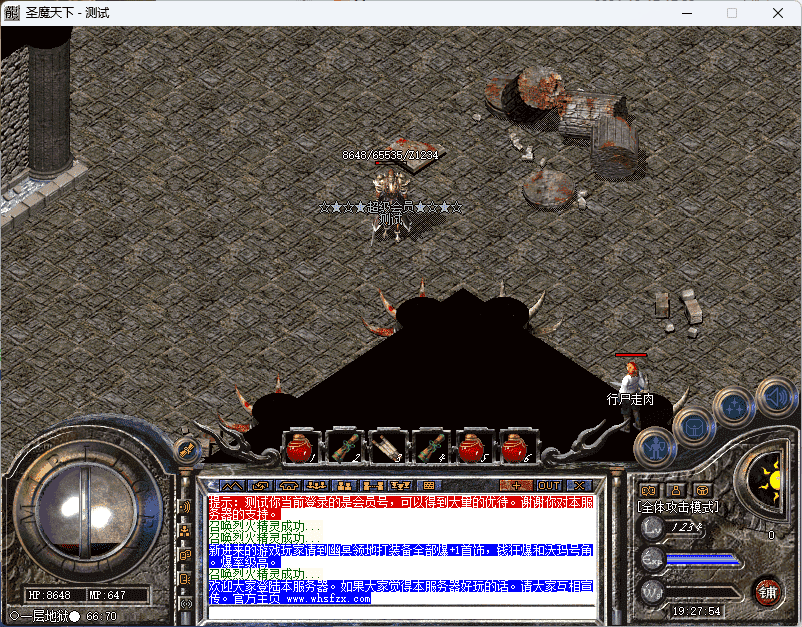This screenshot has height=627, width=802.
Task: Focus the chat input field
Action: 402,612
